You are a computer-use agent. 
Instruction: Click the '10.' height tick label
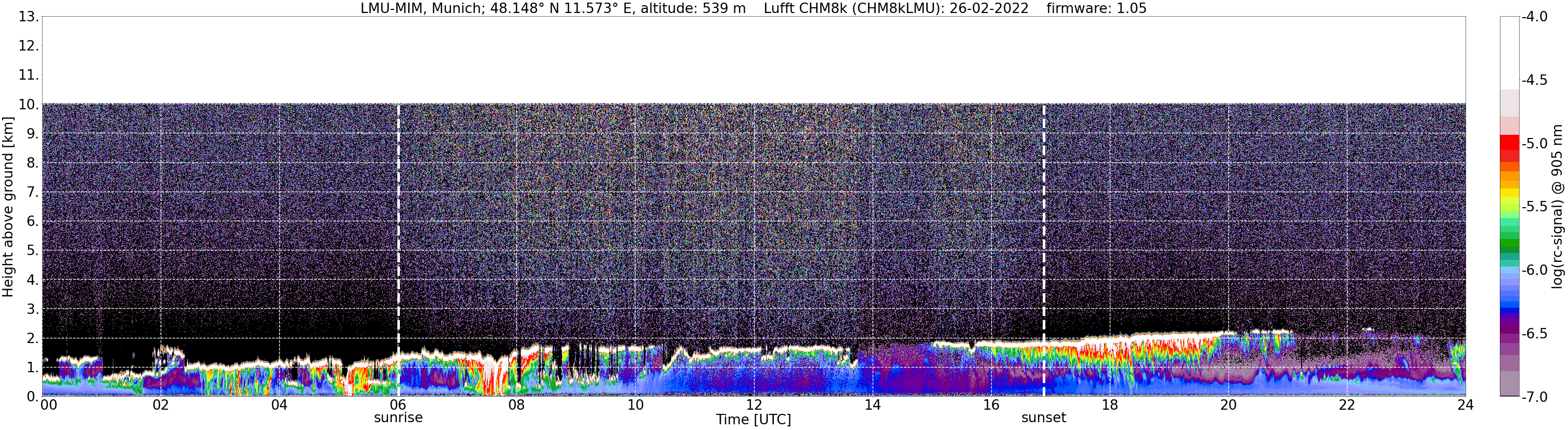(29, 104)
